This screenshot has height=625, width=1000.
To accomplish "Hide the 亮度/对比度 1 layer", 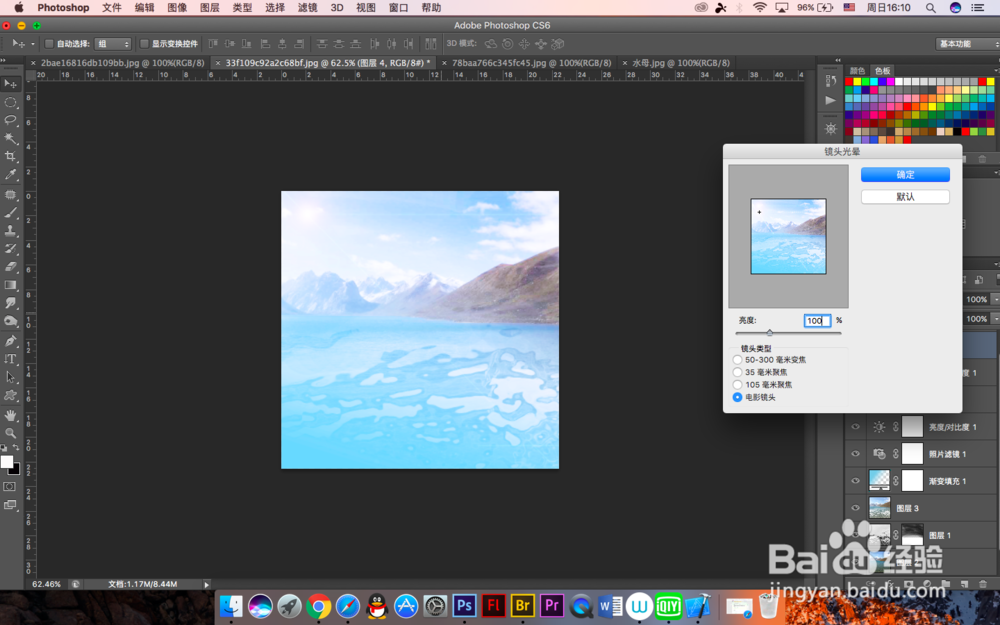I will (x=856, y=427).
